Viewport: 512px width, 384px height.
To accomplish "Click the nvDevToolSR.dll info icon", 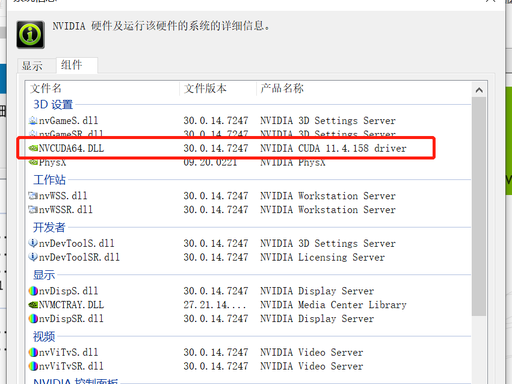I will [33, 257].
